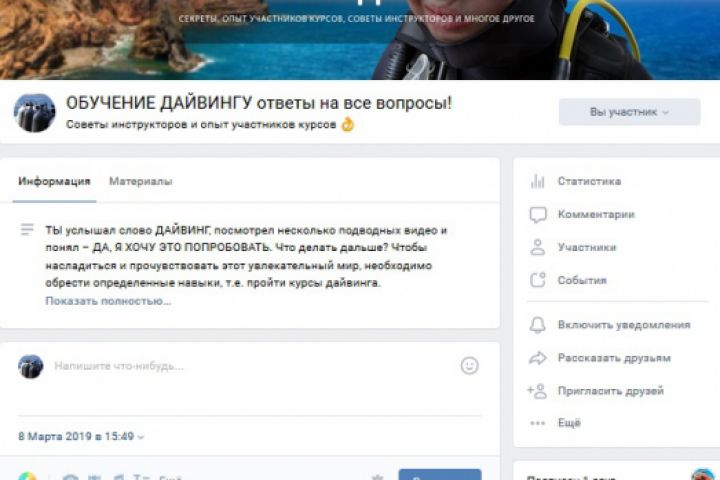
Task: Click the Напишите что-нибудь text field
Action: pos(253,366)
